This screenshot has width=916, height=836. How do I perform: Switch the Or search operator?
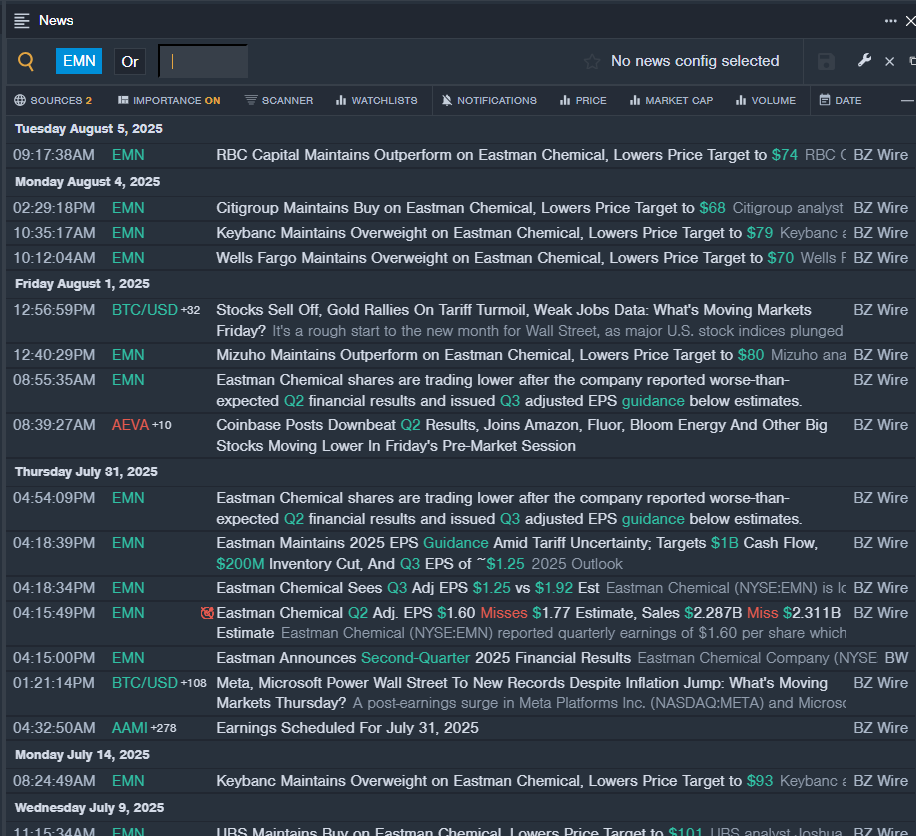130,61
